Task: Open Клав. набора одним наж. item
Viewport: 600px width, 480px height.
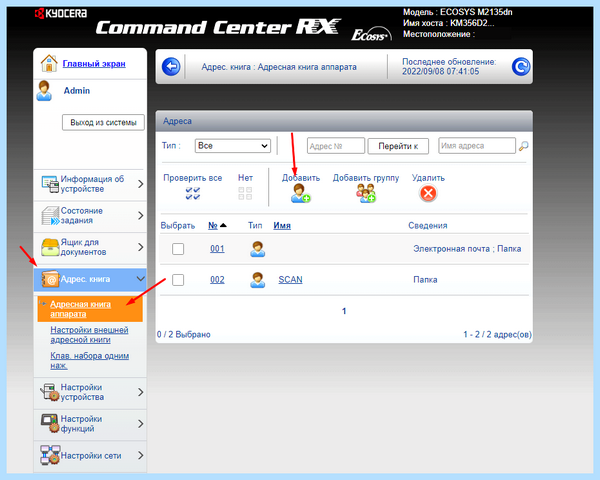Action: pos(90,361)
